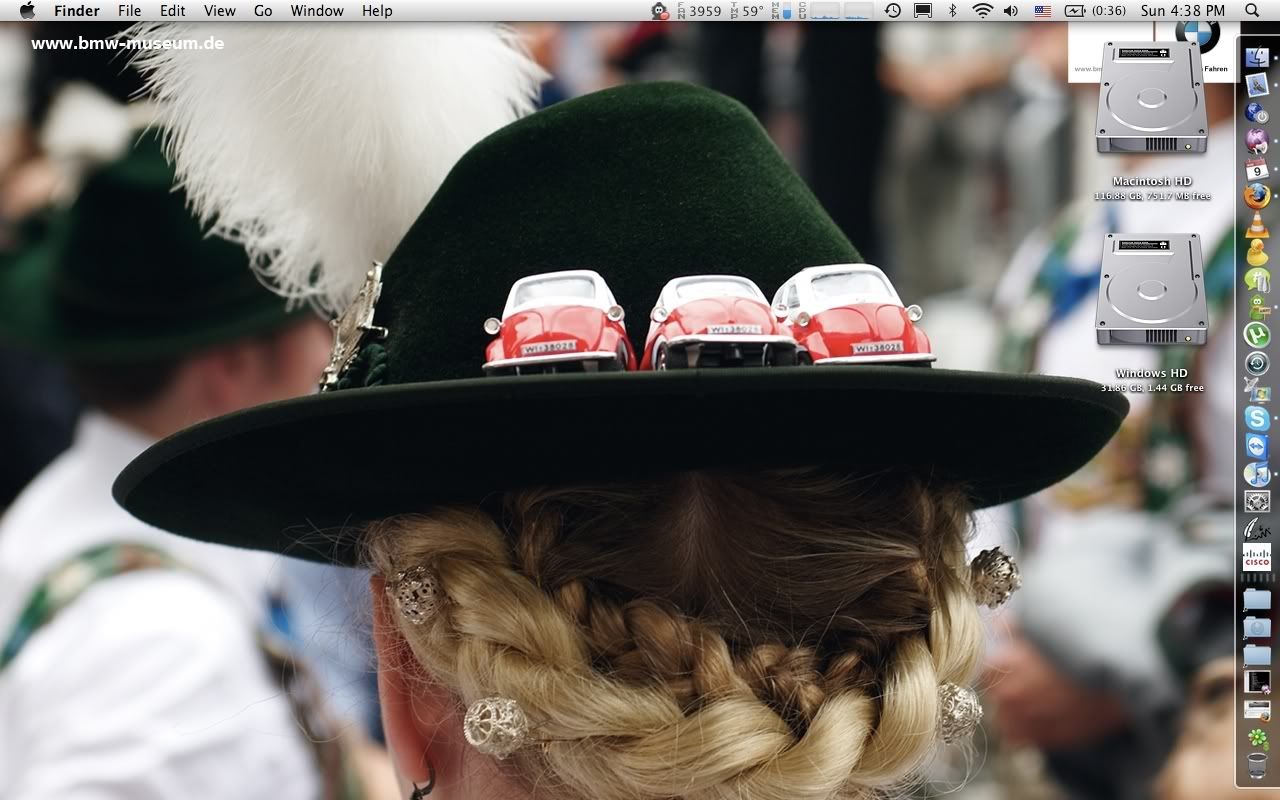Open the Go menu
Image resolution: width=1280 pixels, height=800 pixels.
pos(263,11)
